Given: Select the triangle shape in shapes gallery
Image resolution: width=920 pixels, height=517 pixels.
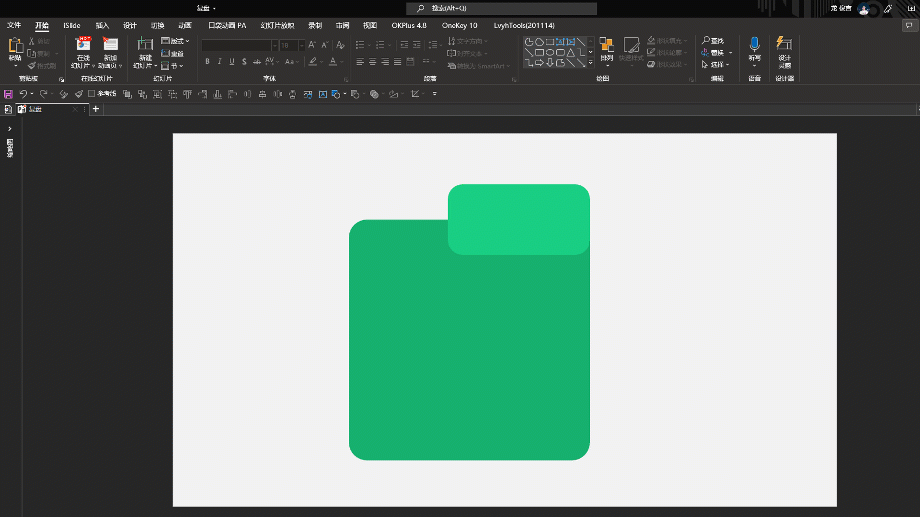Looking at the screenshot, I should coord(570,53).
